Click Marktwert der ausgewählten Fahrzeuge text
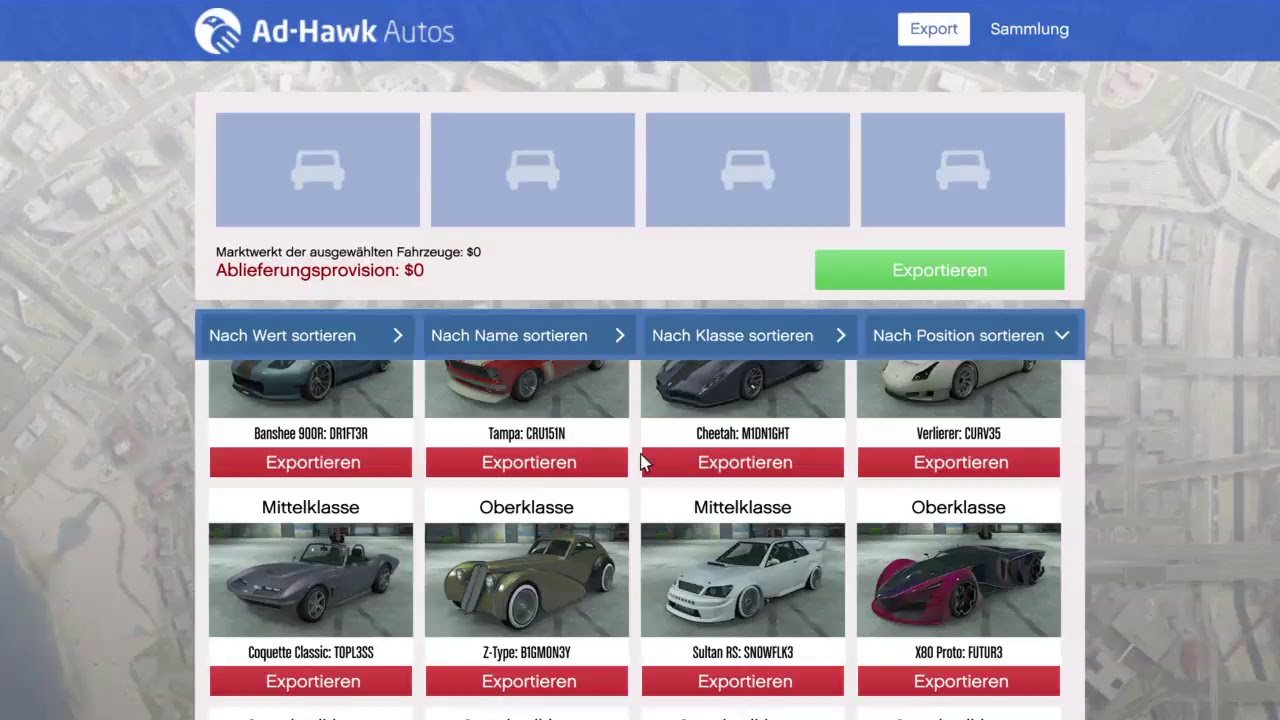 pyautogui.click(x=348, y=252)
